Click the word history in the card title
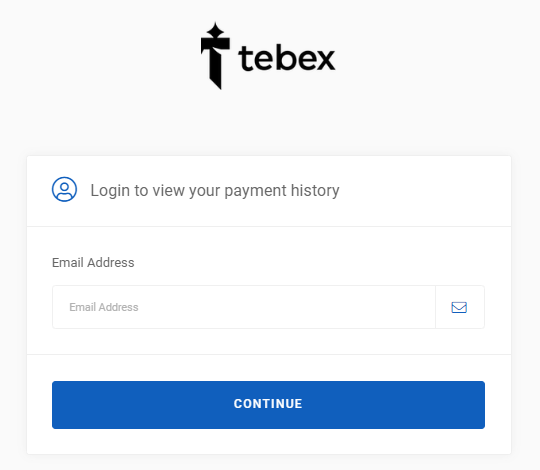540x470 pixels. (315, 190)
